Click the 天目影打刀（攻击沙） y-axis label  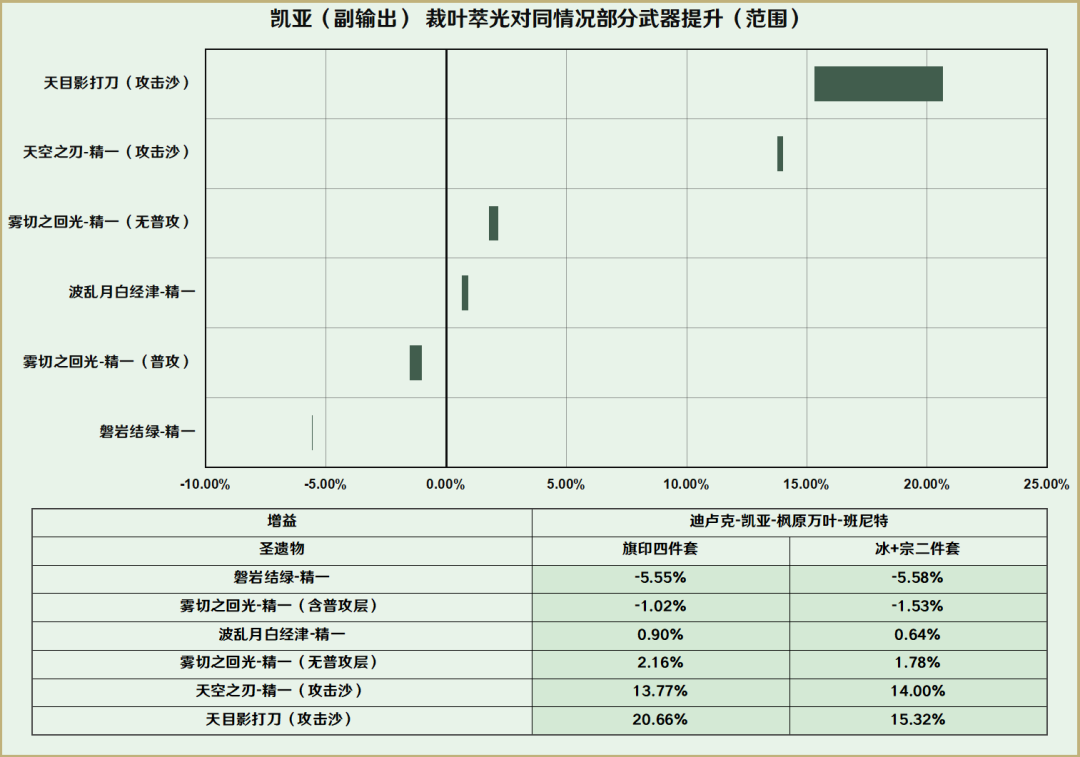click(x=117, y=83)
